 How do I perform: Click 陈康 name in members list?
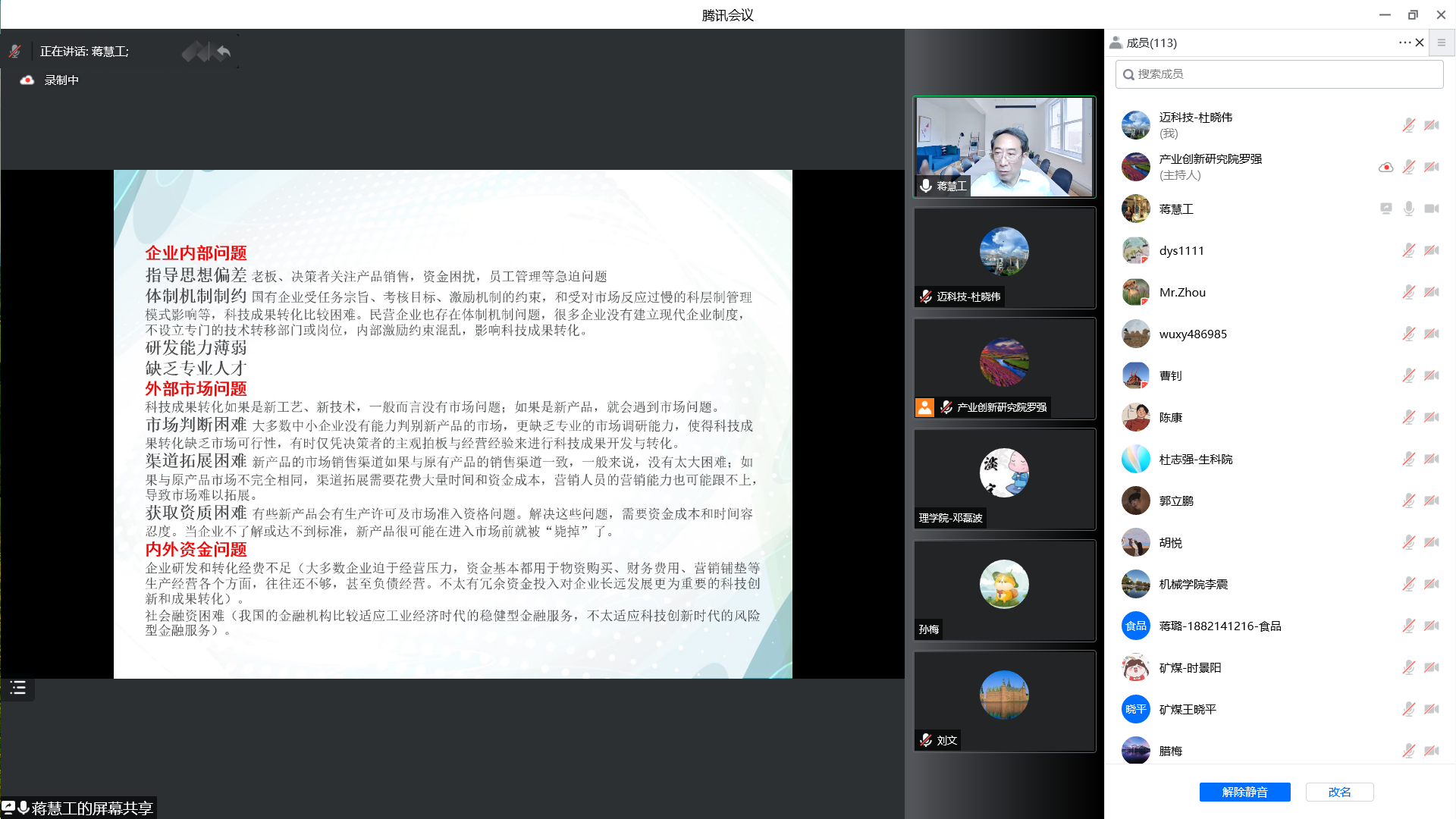coord(1171,417)
